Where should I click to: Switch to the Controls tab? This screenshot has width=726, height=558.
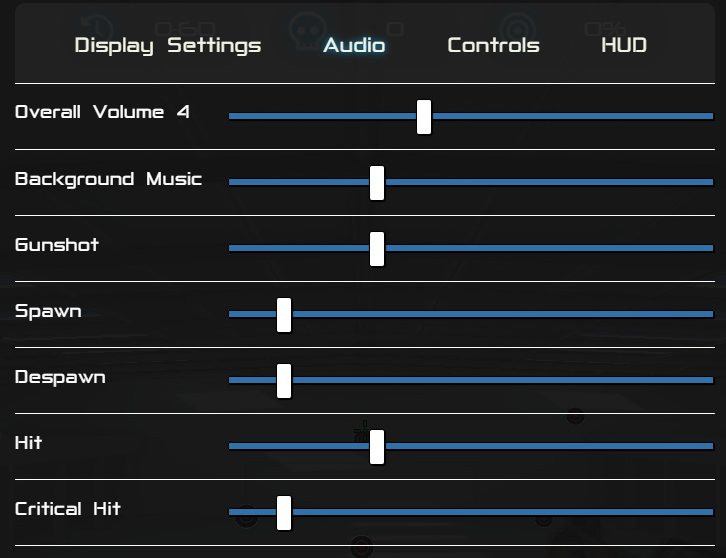pos(493,45)
